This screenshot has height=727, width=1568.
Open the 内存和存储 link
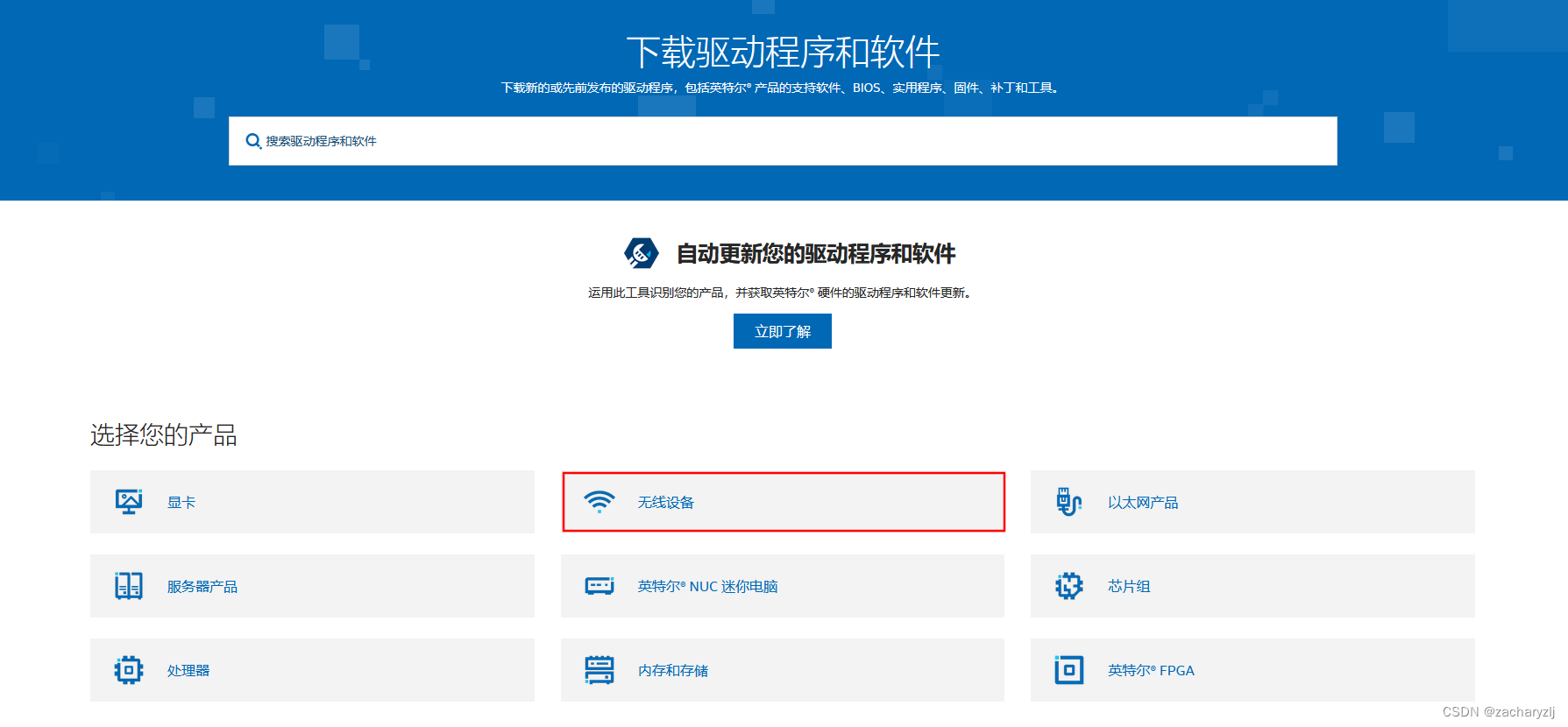673,671
